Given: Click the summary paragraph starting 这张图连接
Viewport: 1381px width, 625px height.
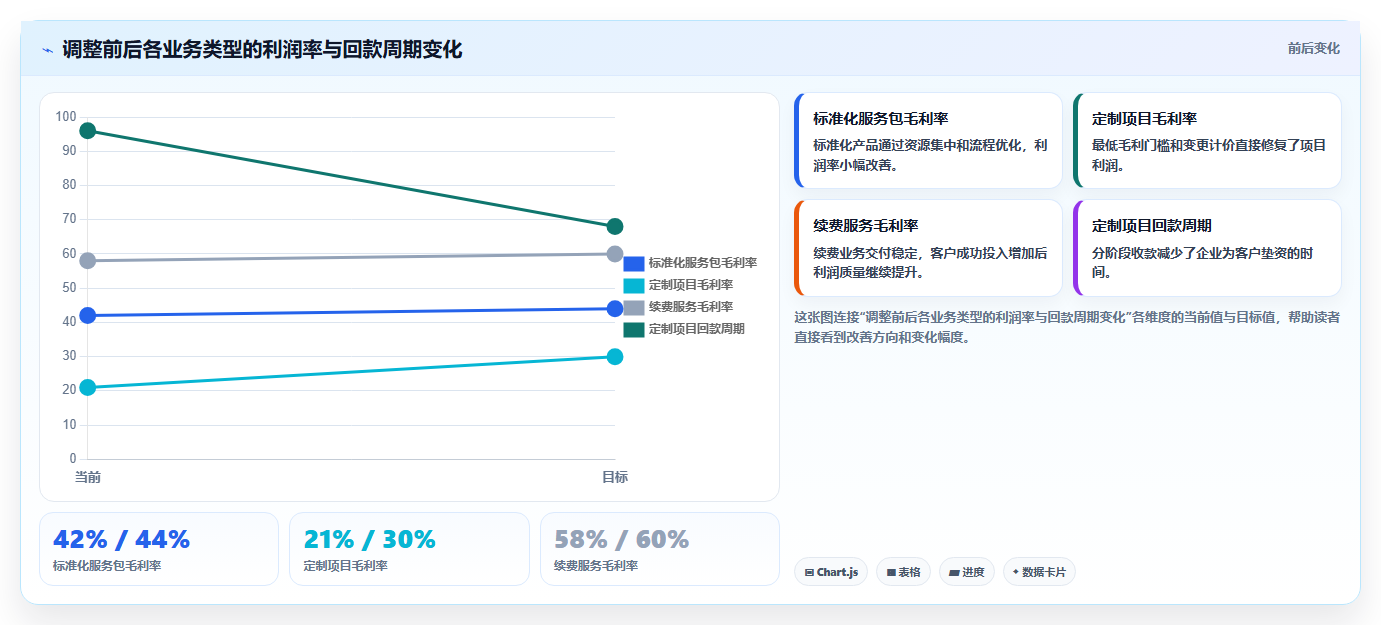Looking at the screenshot, I should point(1067,327).
